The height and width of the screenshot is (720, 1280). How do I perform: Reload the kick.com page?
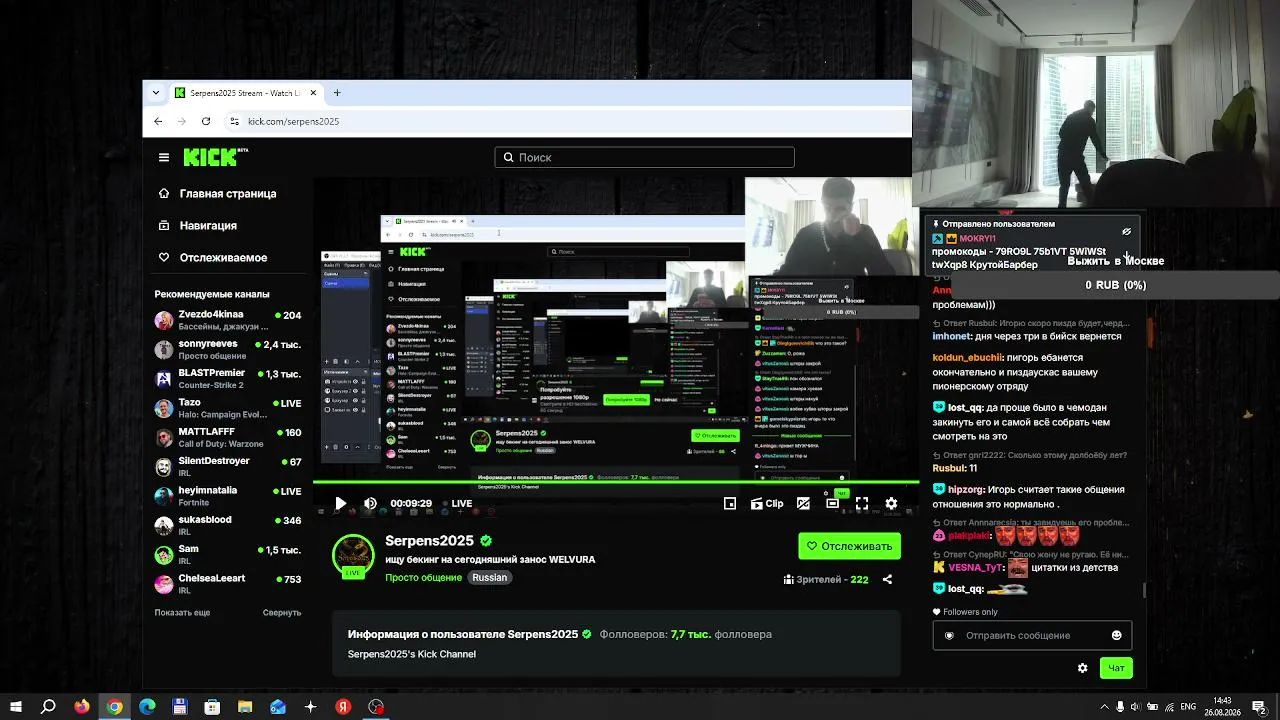206,121
